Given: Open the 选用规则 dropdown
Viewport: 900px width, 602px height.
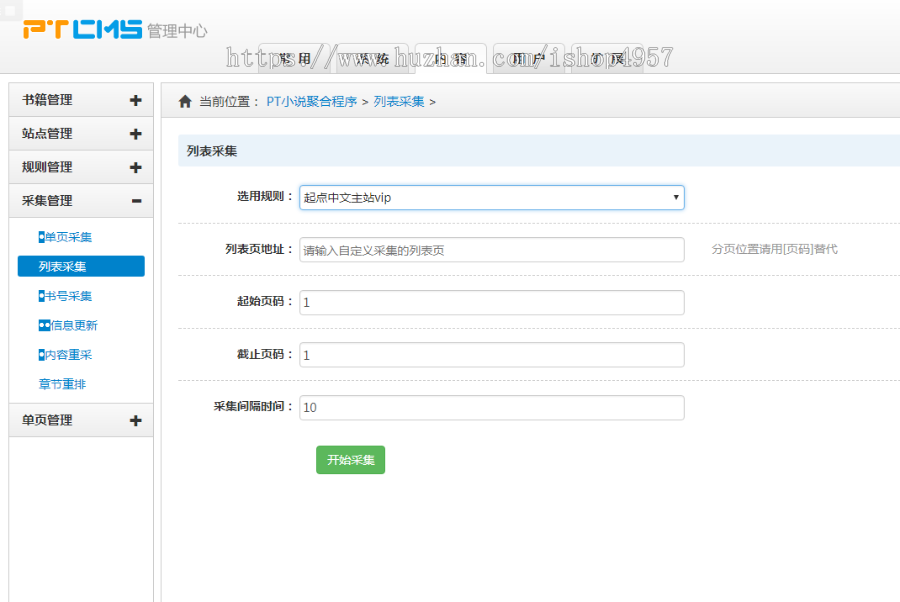Looking at the screenshot, I should 492,197.
